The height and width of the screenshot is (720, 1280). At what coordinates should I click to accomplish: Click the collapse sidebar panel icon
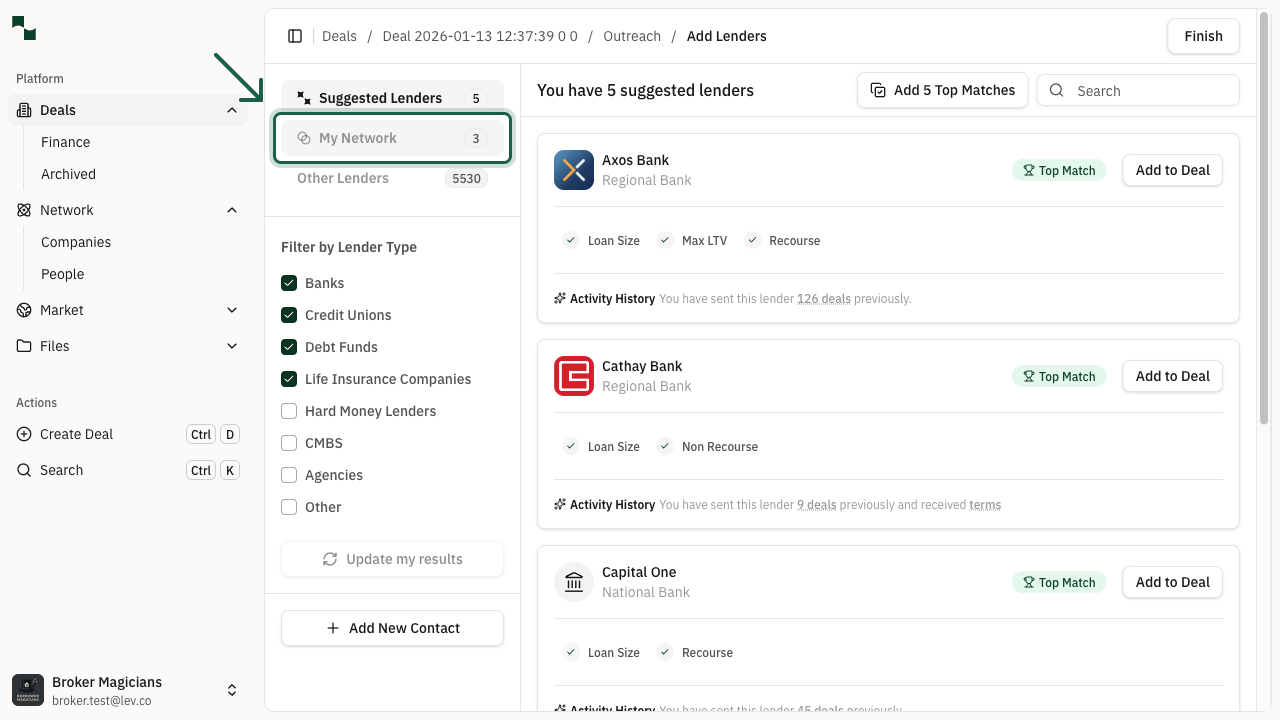click(x=295, y=36)
